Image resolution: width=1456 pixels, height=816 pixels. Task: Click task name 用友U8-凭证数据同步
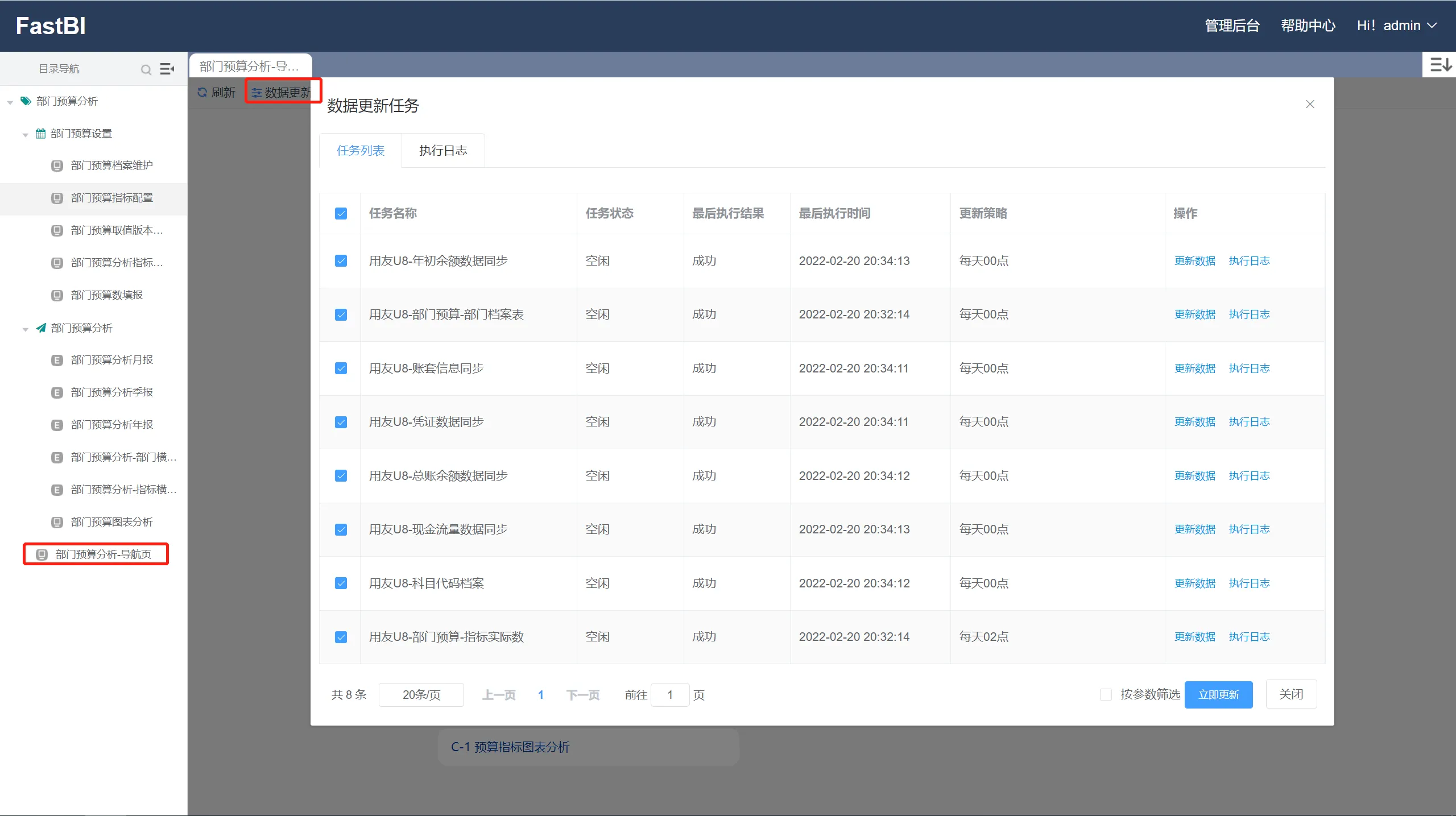[426, 422]
